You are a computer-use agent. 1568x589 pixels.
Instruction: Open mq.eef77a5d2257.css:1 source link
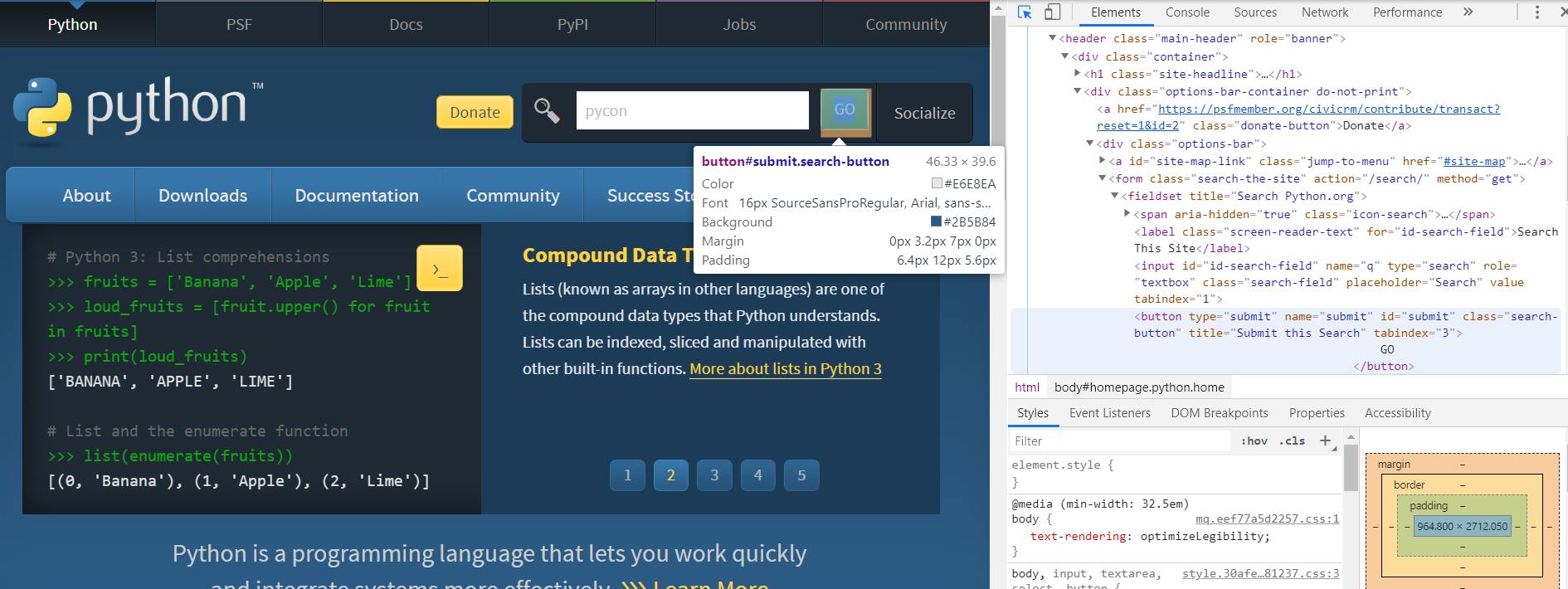tap(1267, 518)
